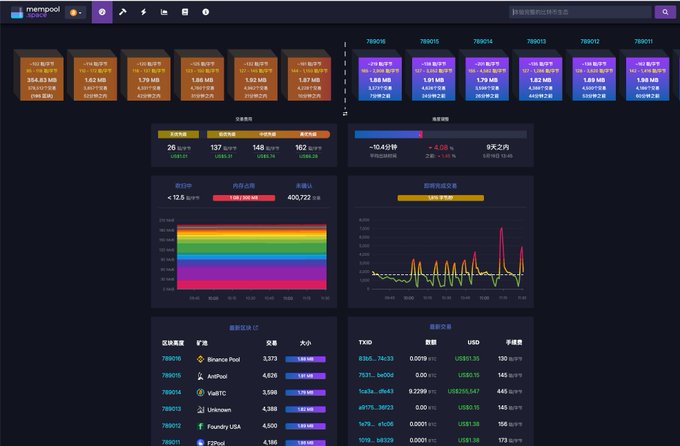Click block height label 789015 above blocks

pos(429,42)
